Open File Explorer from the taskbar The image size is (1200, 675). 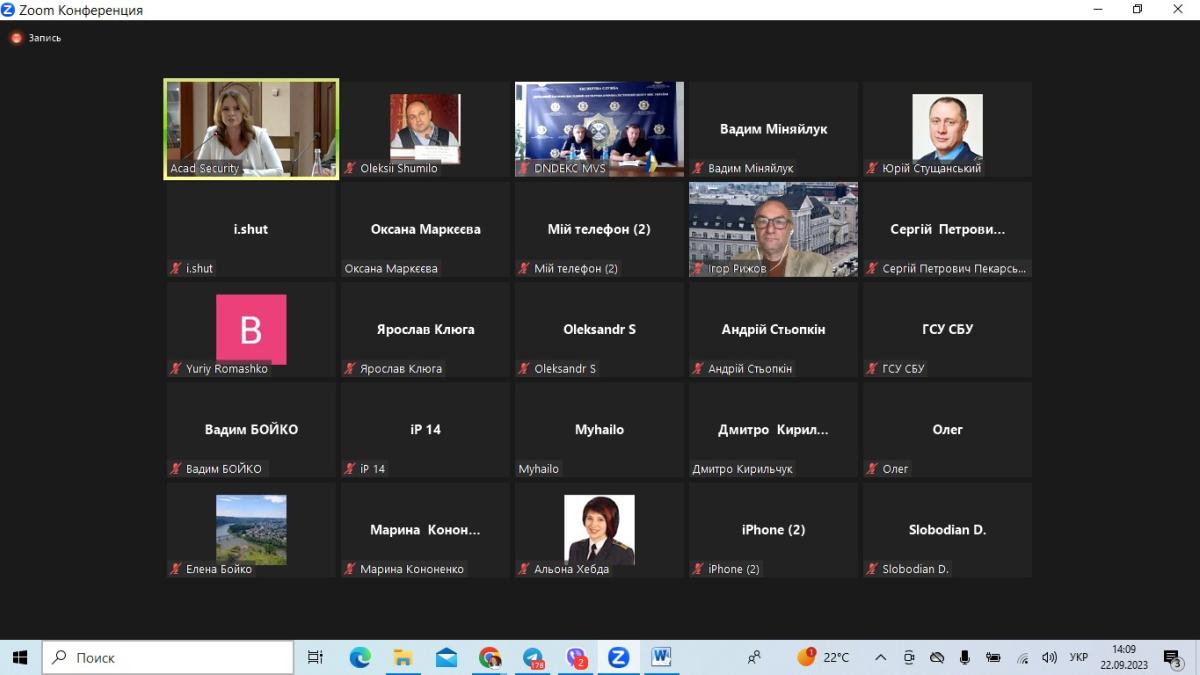[x=403, y=657]
